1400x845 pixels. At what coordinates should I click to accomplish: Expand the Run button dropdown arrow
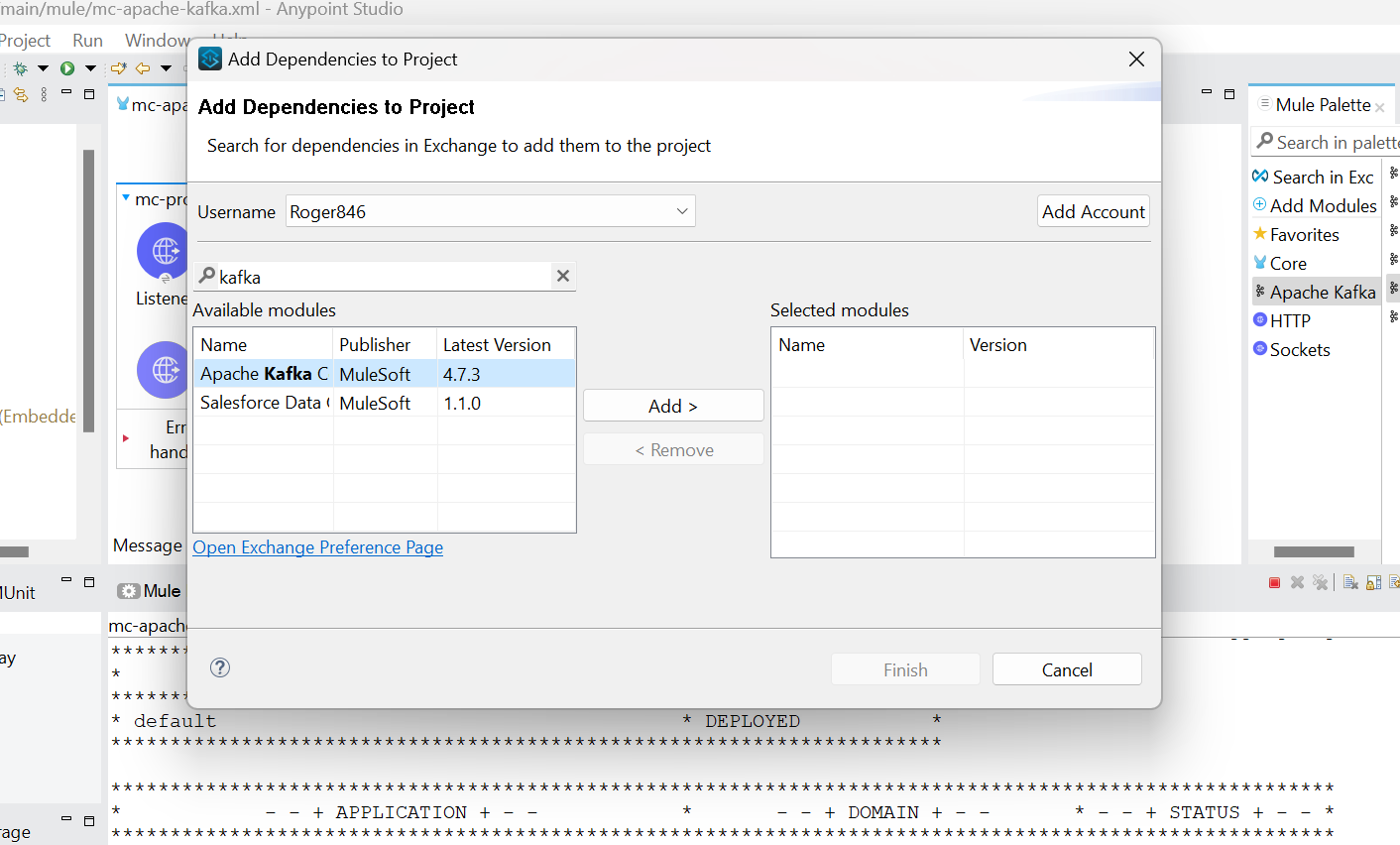(x=90, y=68)
